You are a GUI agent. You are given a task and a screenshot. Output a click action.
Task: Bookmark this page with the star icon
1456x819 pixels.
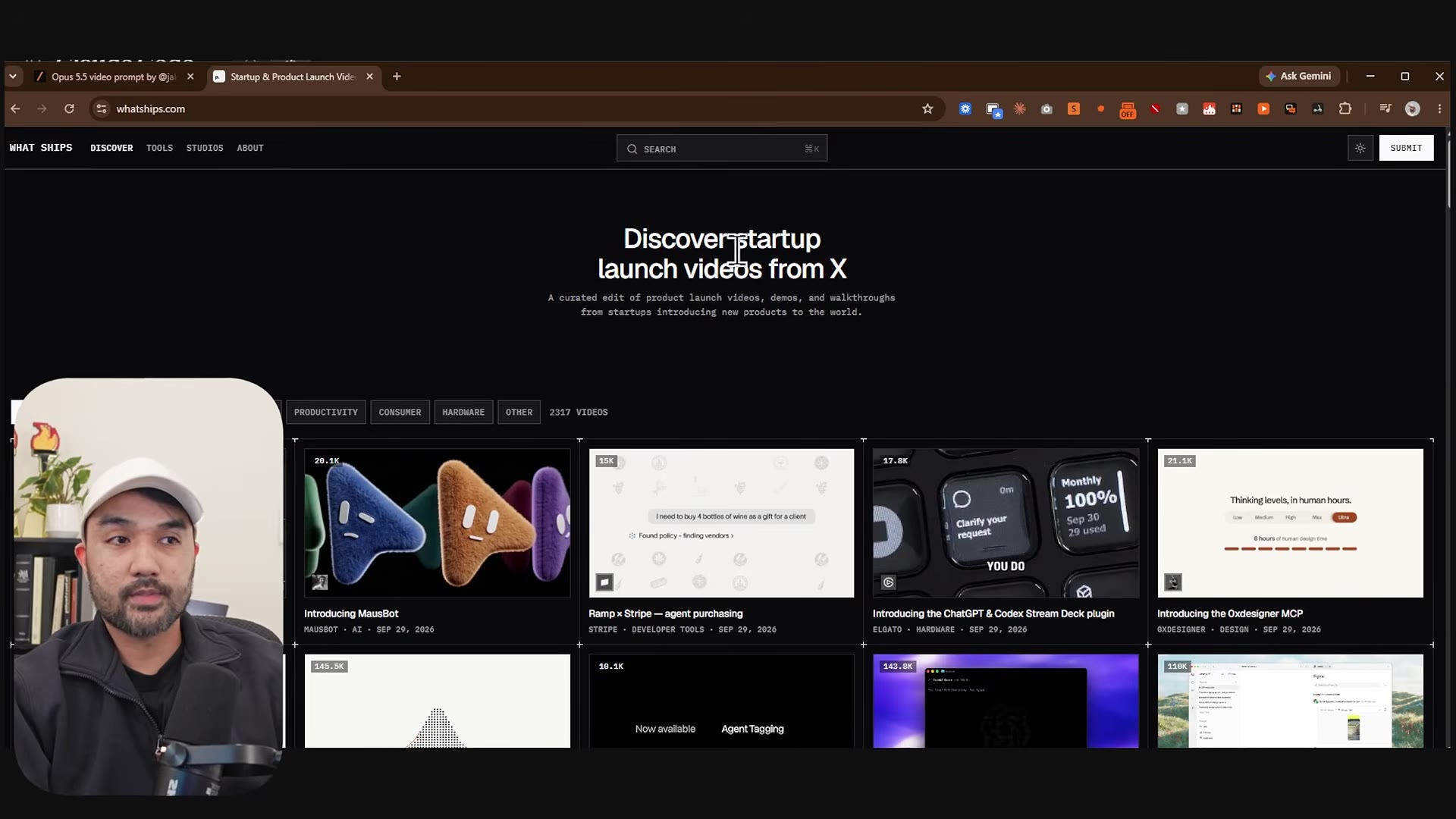927,109
